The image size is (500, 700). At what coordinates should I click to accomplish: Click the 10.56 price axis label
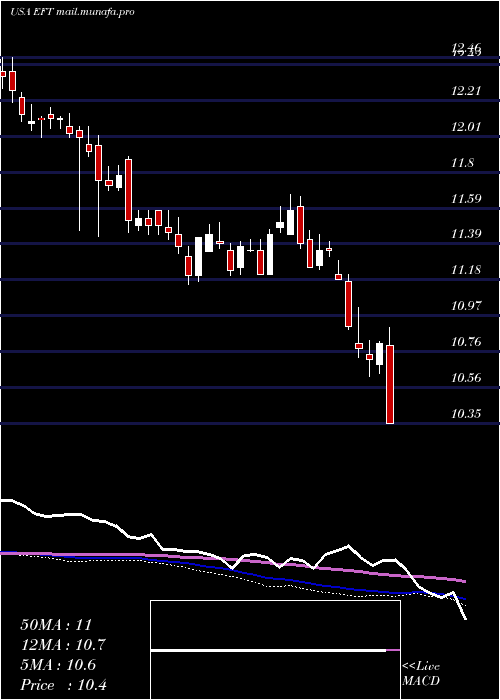pyautogui.click(x=466, y=379)
